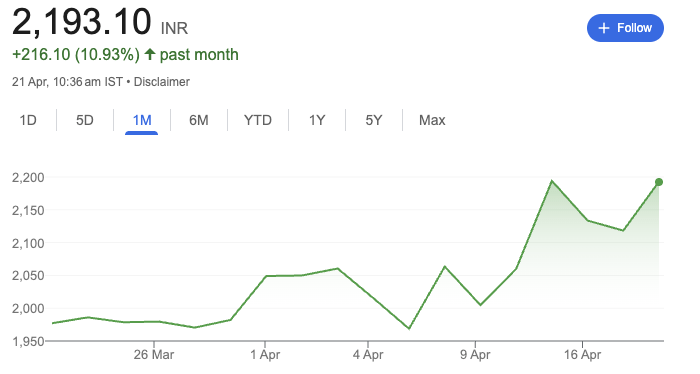Show the 1Y price history
The width and height of the screenshot is (700, 374).
point(317,120)
